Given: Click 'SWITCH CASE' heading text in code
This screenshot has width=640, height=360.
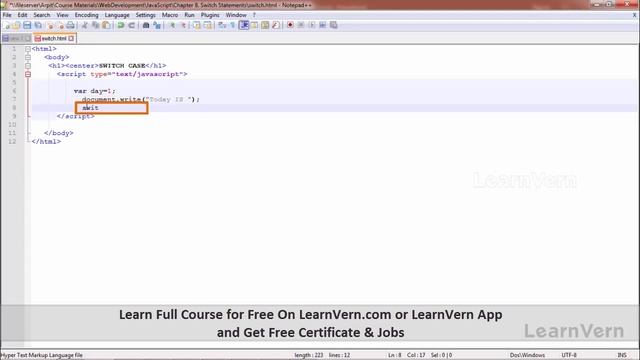Looking at the screenshot, I should coord(122,66).
